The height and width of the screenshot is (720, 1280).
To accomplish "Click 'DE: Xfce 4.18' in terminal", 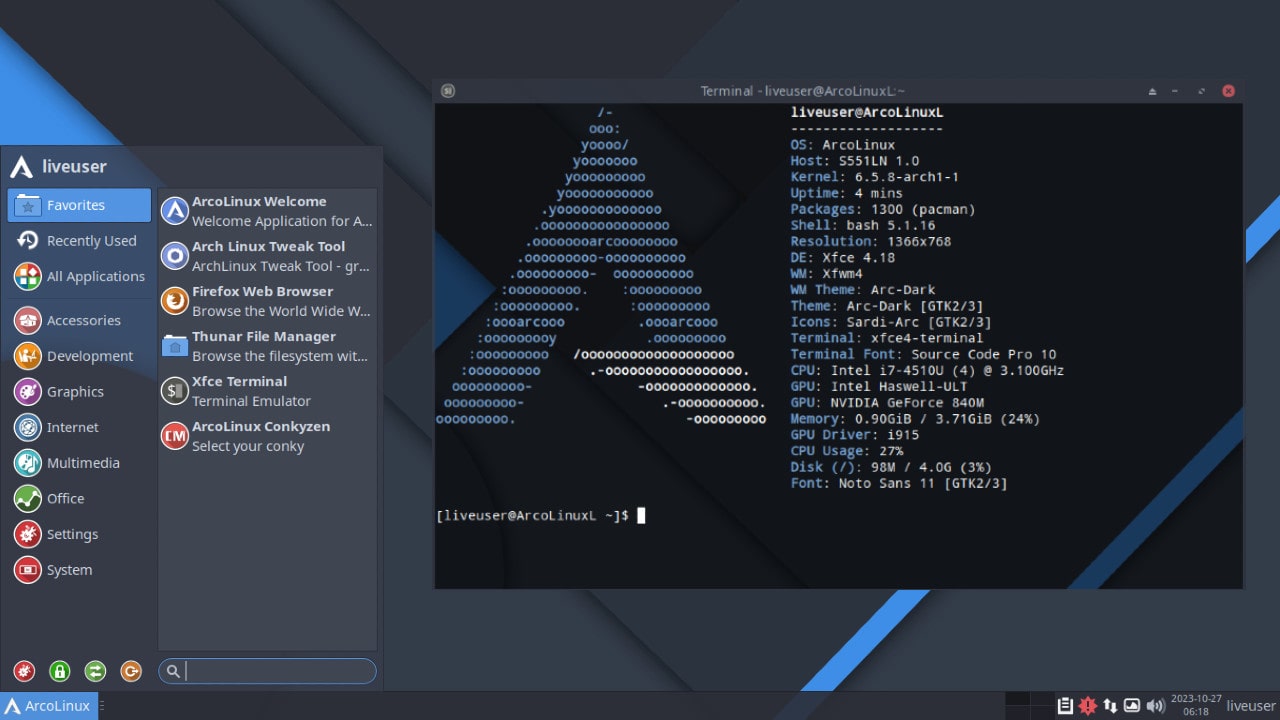I will point(843,257).
